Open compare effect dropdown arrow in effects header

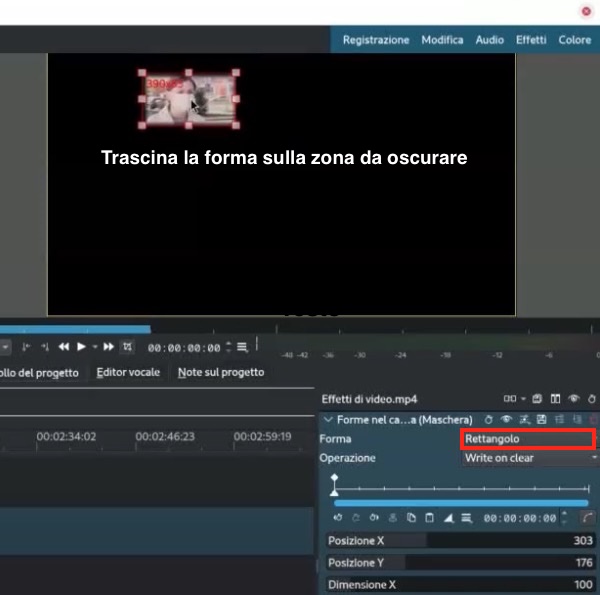tap(523, 399)
